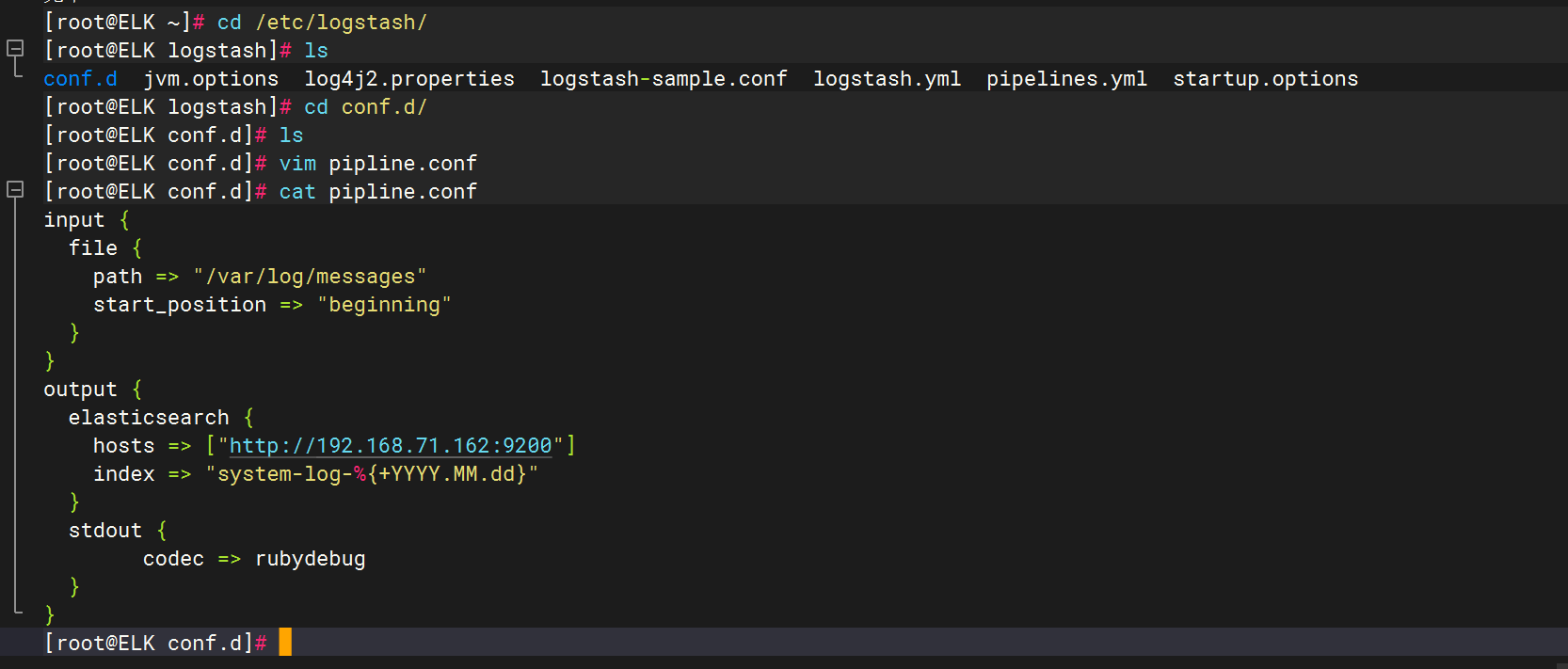Click the orange cursor at the last prompt
The height and width of the screenshot is (669, 1568).
coord(285,643)
